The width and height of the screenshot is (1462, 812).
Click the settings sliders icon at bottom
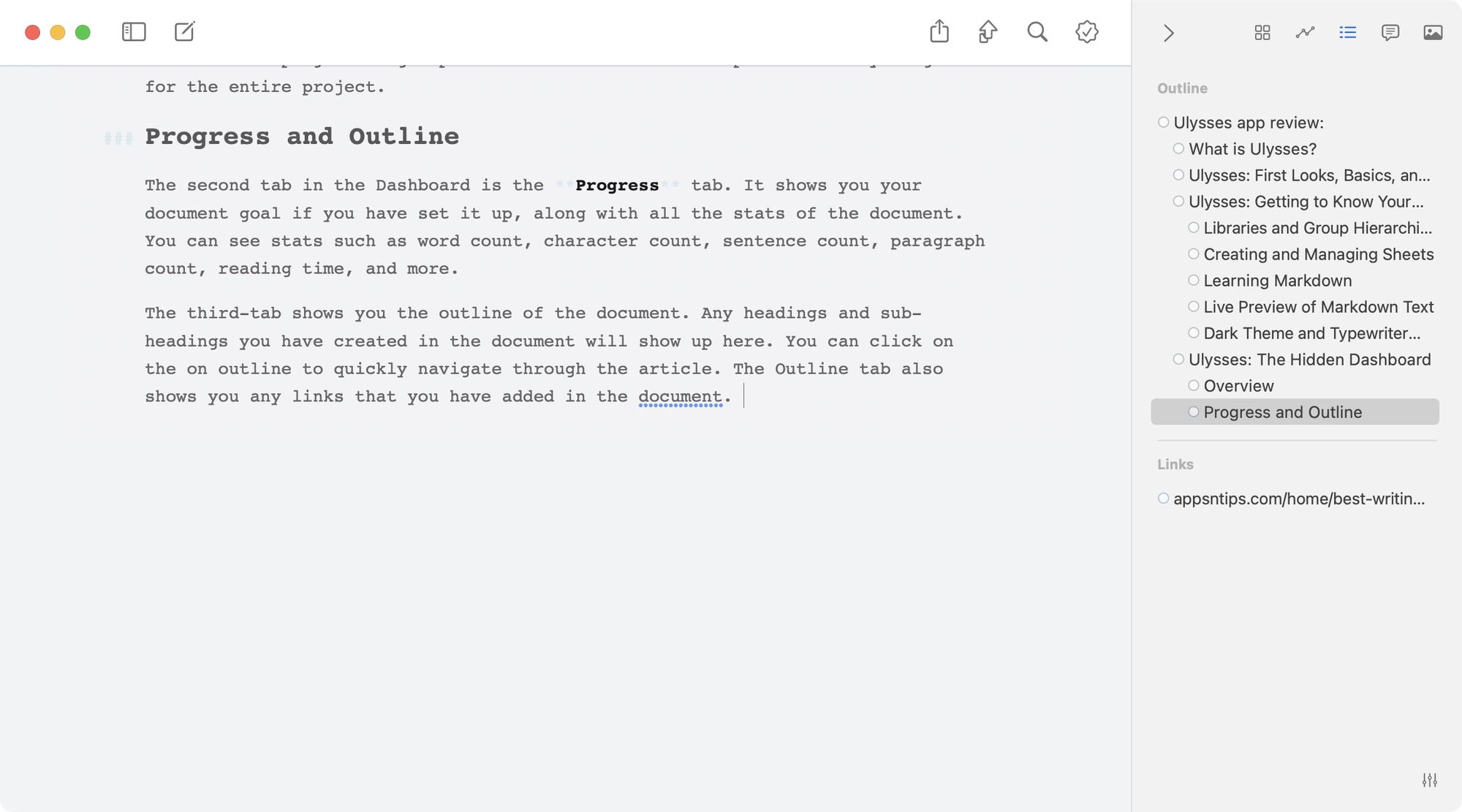1429,780
